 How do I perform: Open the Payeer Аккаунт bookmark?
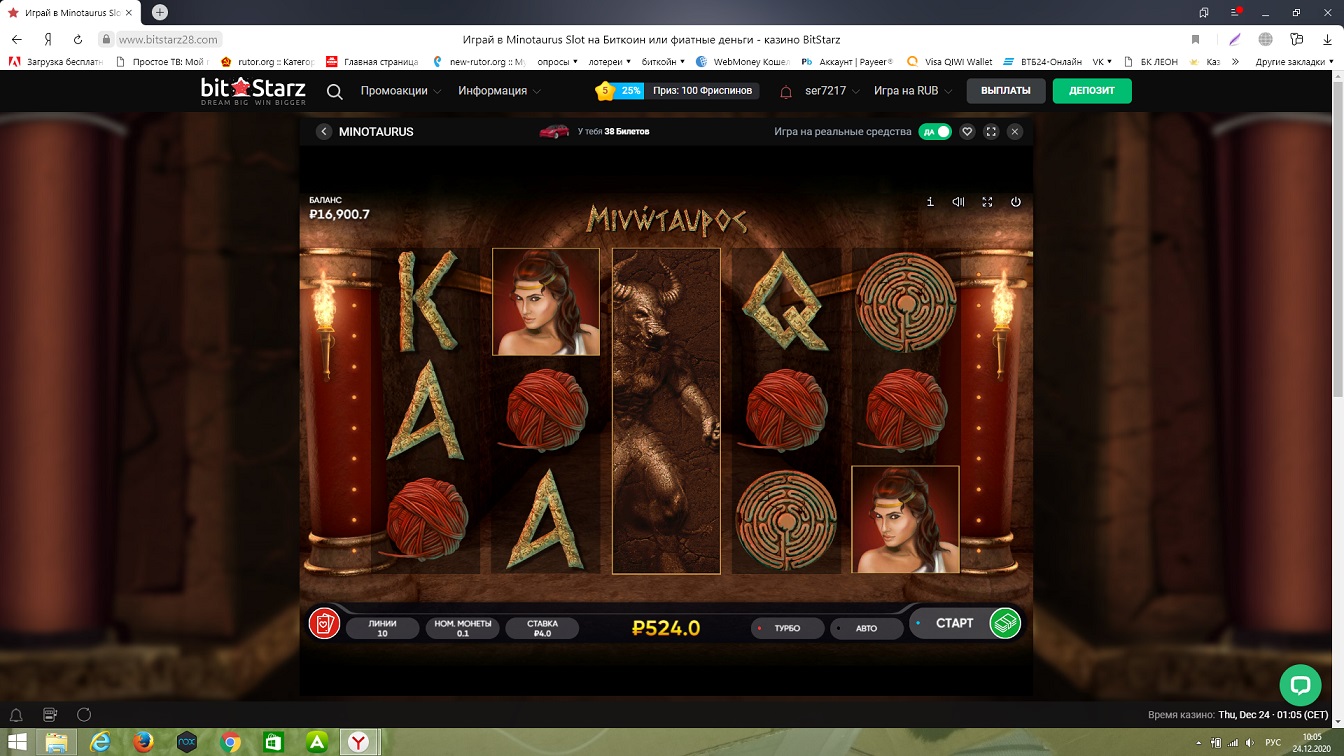click(846, 62)
